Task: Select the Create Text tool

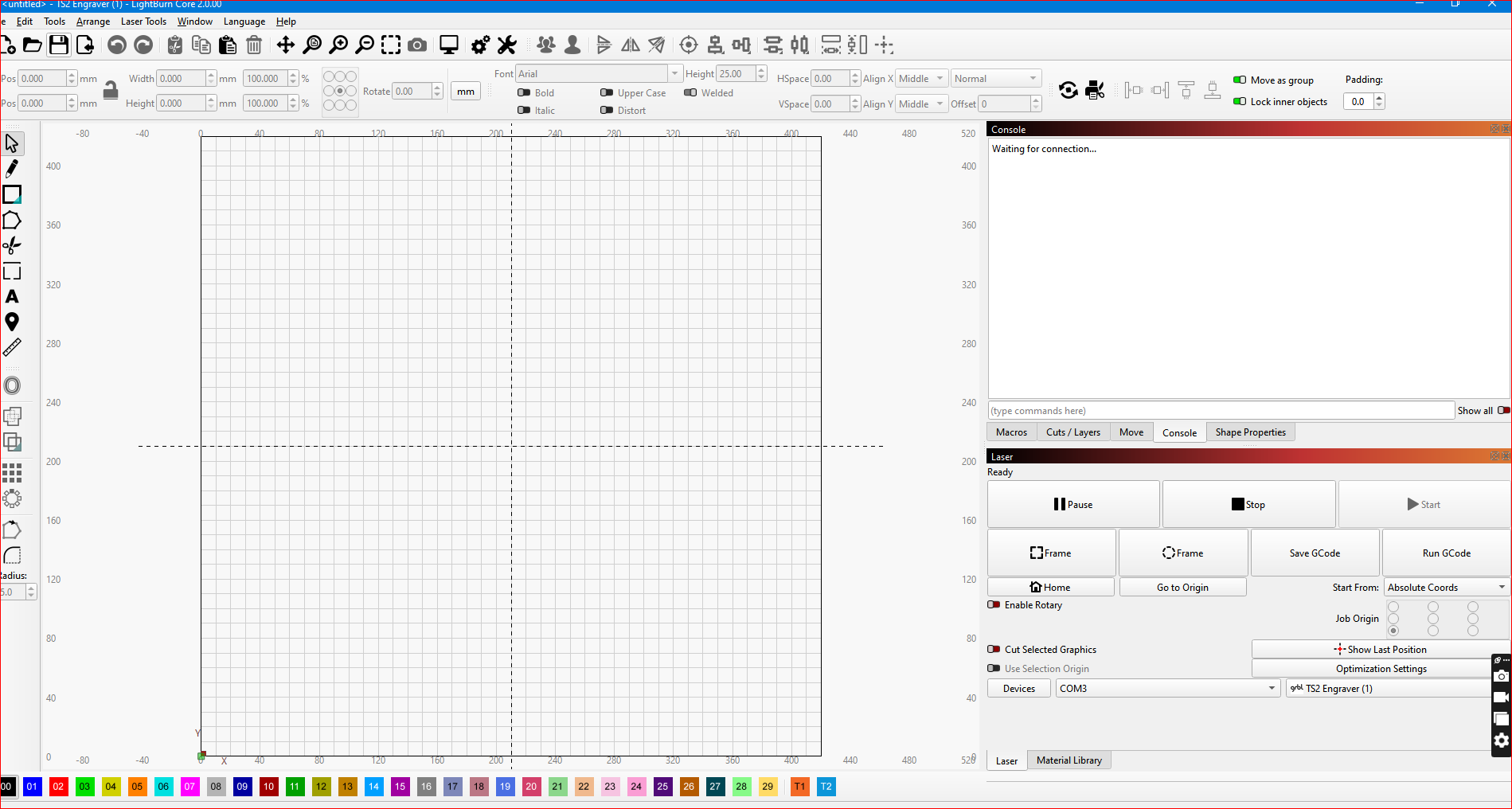Action: coord(12,297)
